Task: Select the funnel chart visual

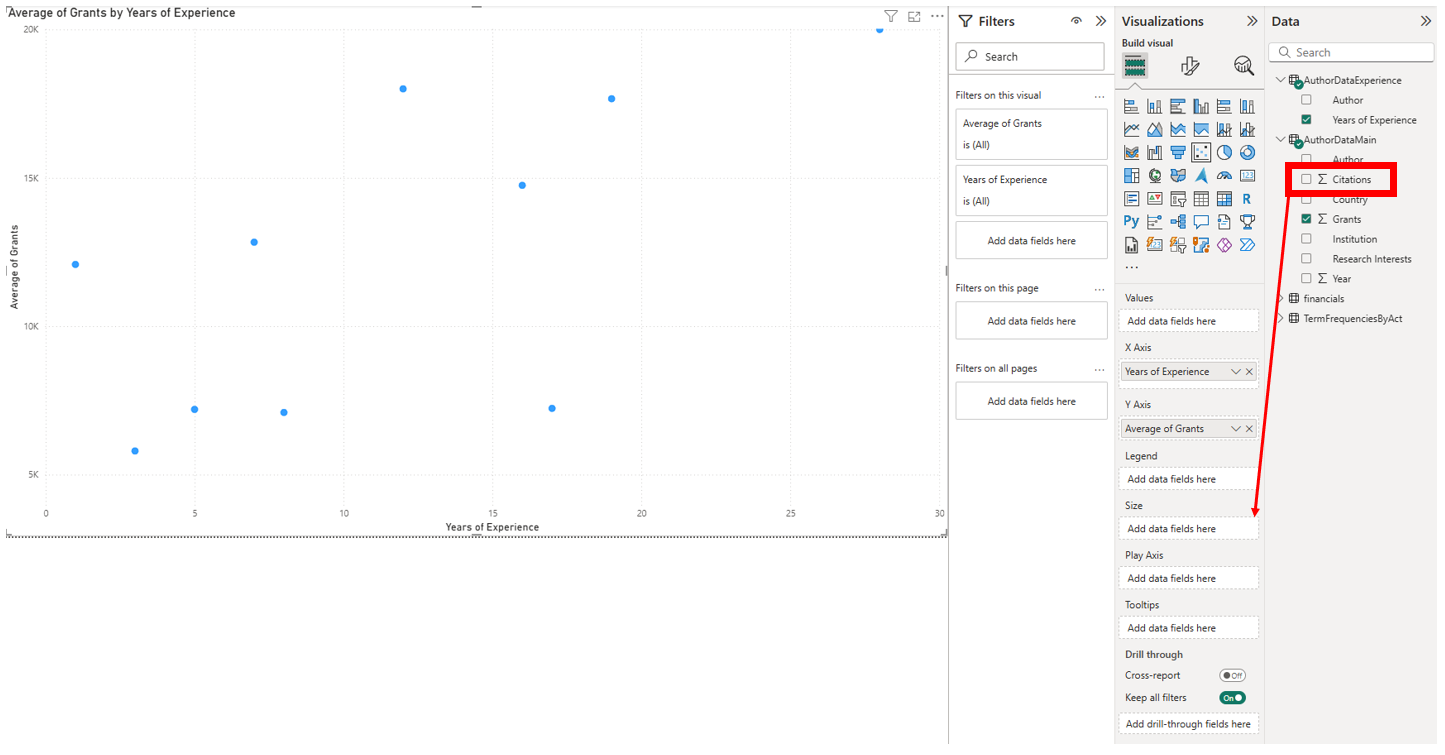Action: click(x=1178, y=152)
